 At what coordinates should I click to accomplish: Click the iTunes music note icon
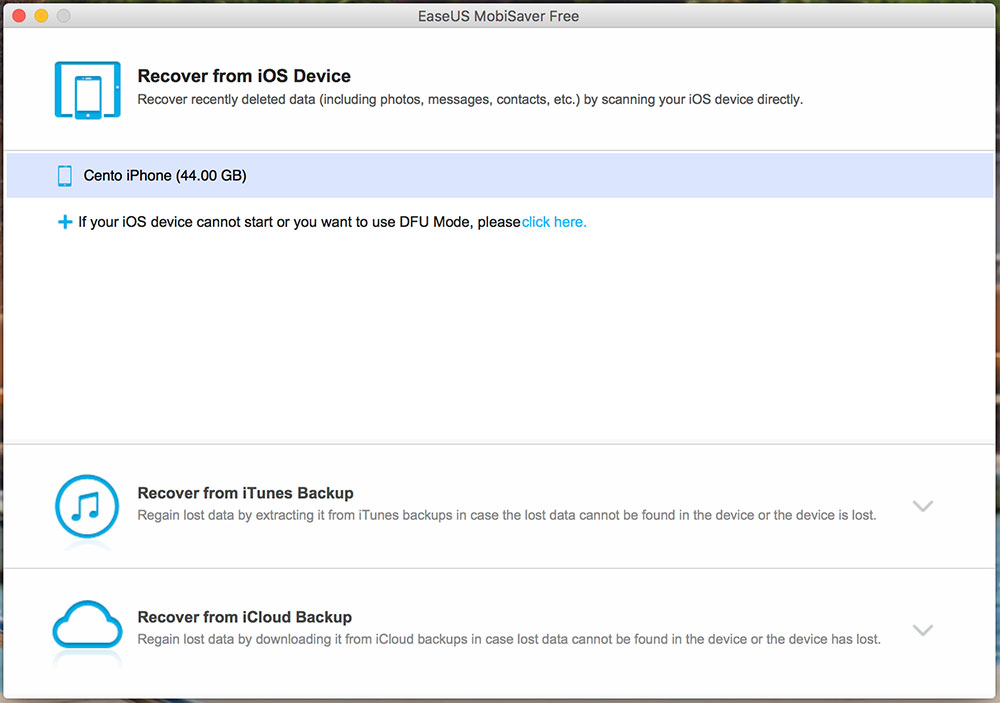coord(87,507)
